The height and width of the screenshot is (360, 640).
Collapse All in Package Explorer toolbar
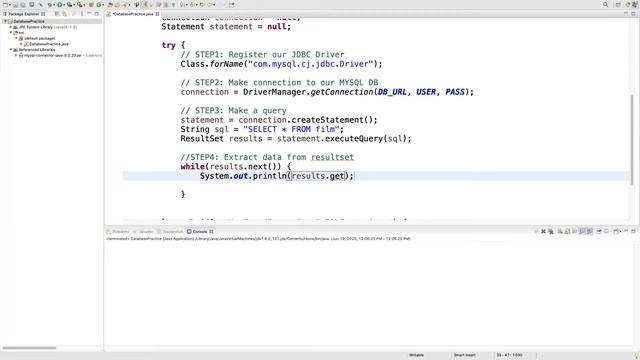pyautogui.click(x=57, y=14)
